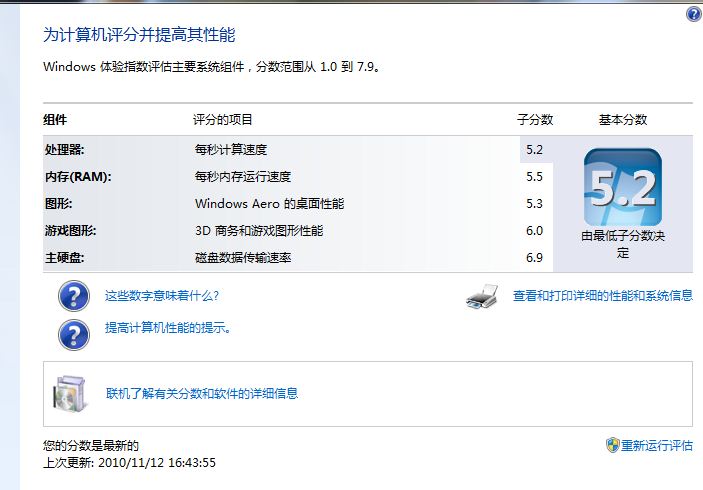Open 查看和打印详细的性能和系统信息 link
703x490 pixels.
(603, 295)
